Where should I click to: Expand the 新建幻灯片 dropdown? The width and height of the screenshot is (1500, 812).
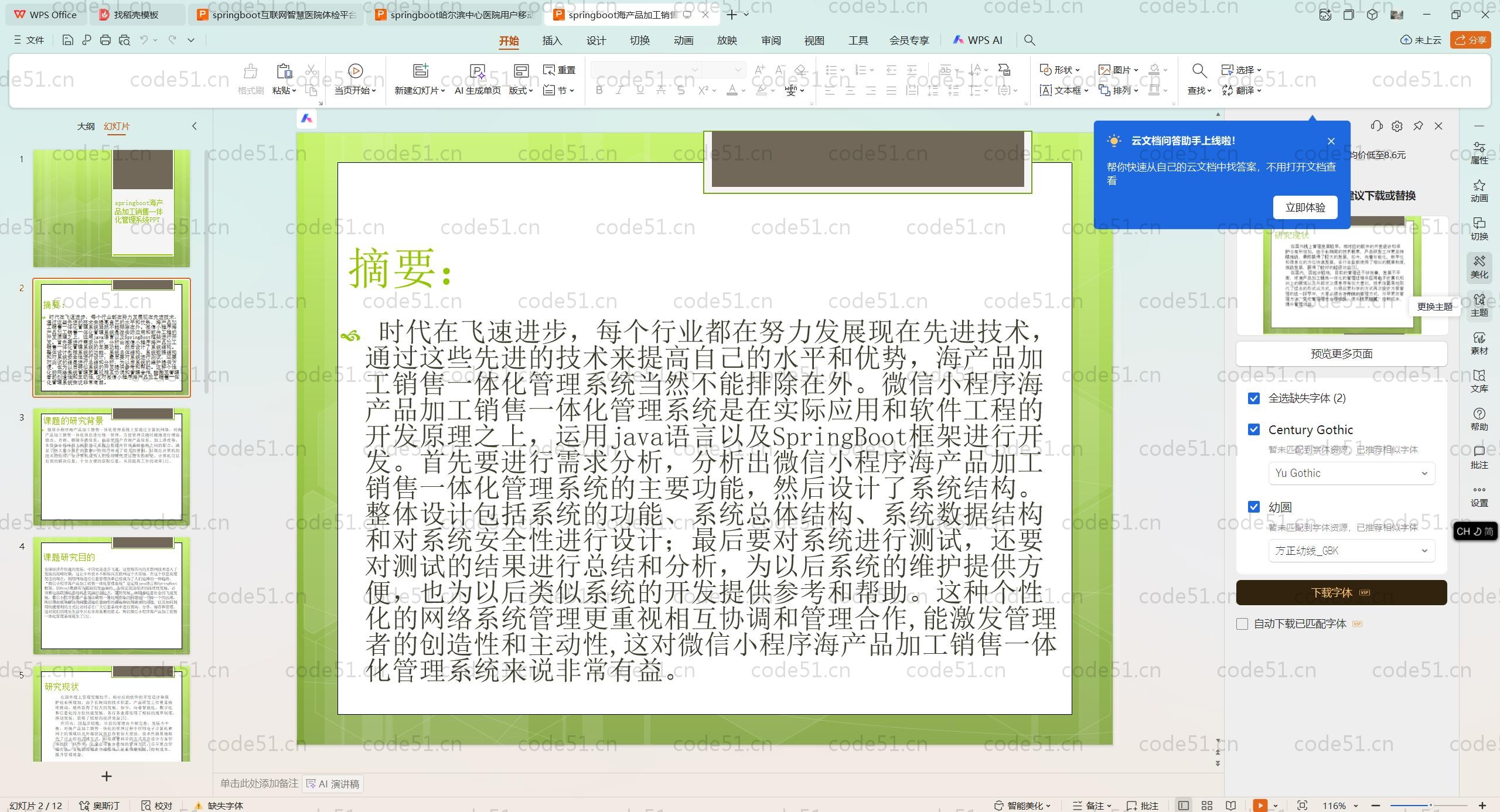[443, 91]
